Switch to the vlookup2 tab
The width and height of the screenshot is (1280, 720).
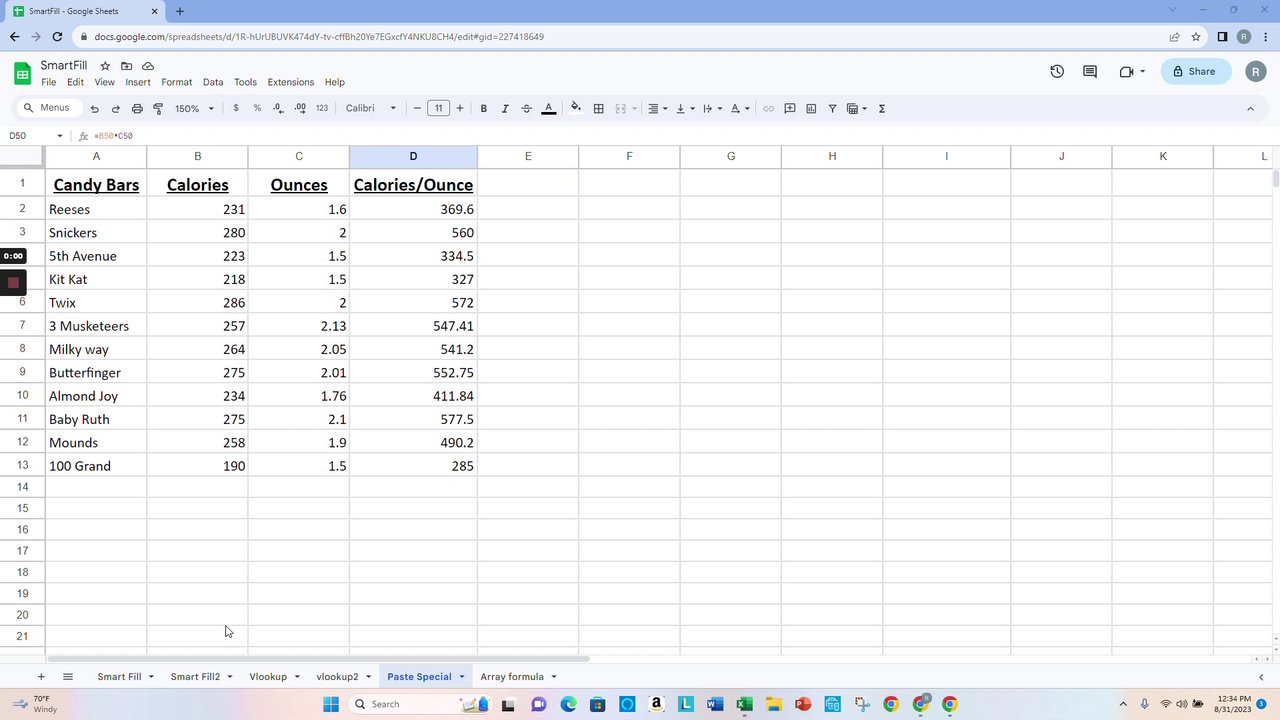pos(337,677)
